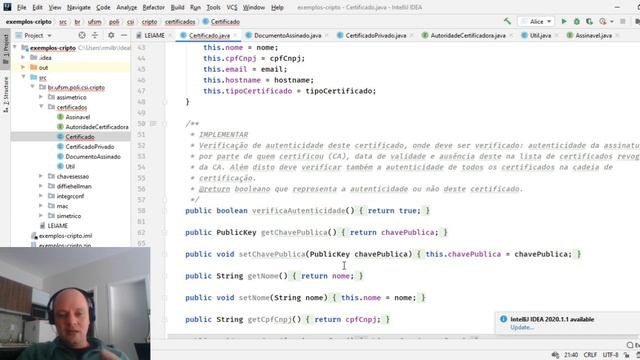Open the Navigate menu
The width and height of the screenshot is (640, 360).
click(78, 7)
